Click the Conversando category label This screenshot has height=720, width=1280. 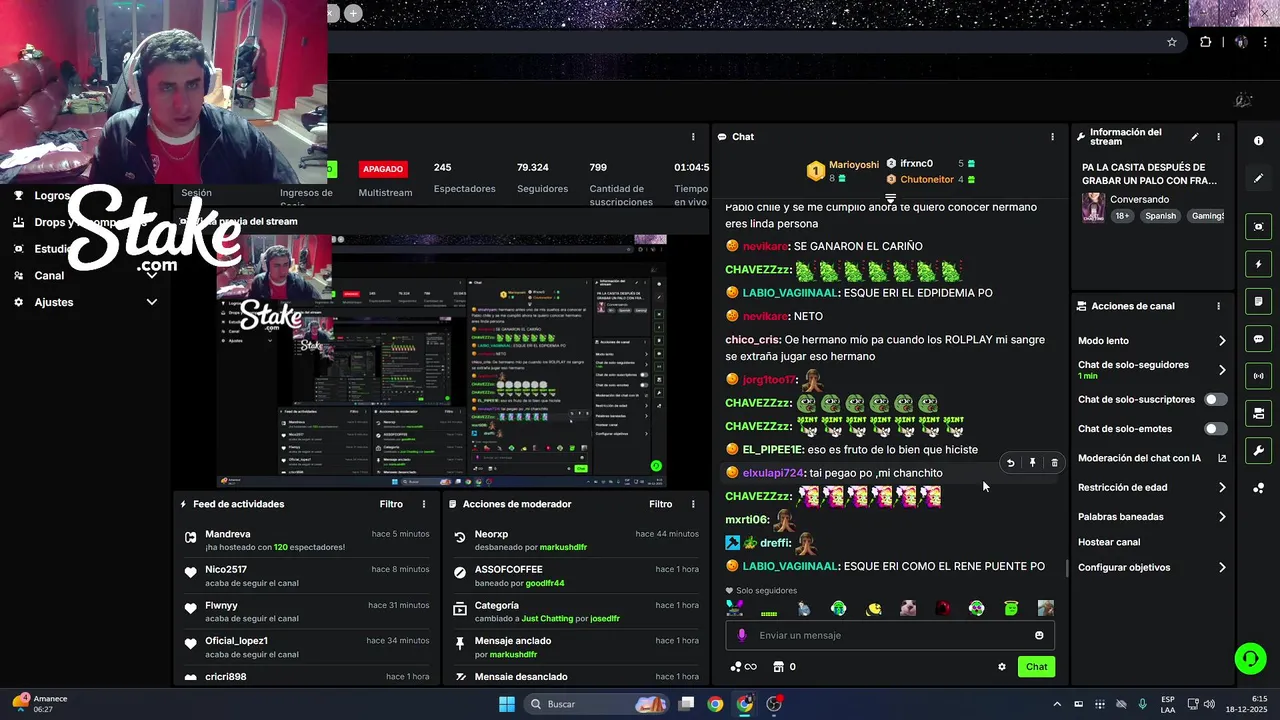[1139, 199]
